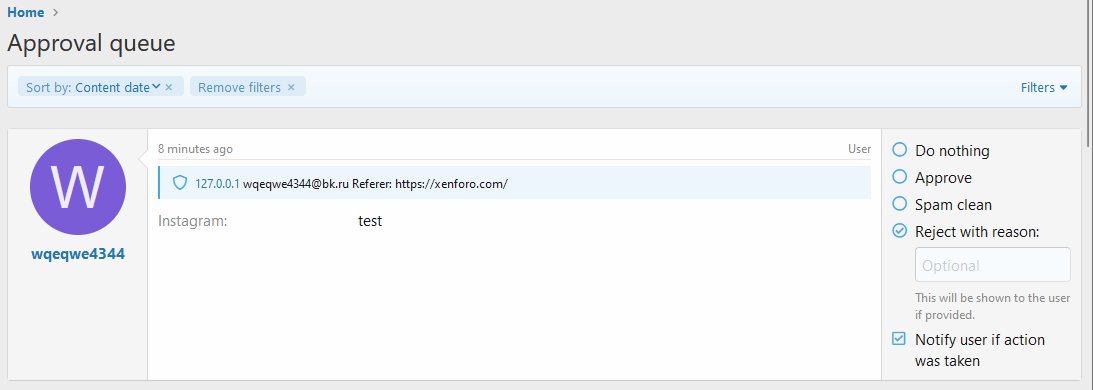Click the breadcrumb chevron after Home
This screenshot has height=390, width=1093.
[x=56, y=13]
